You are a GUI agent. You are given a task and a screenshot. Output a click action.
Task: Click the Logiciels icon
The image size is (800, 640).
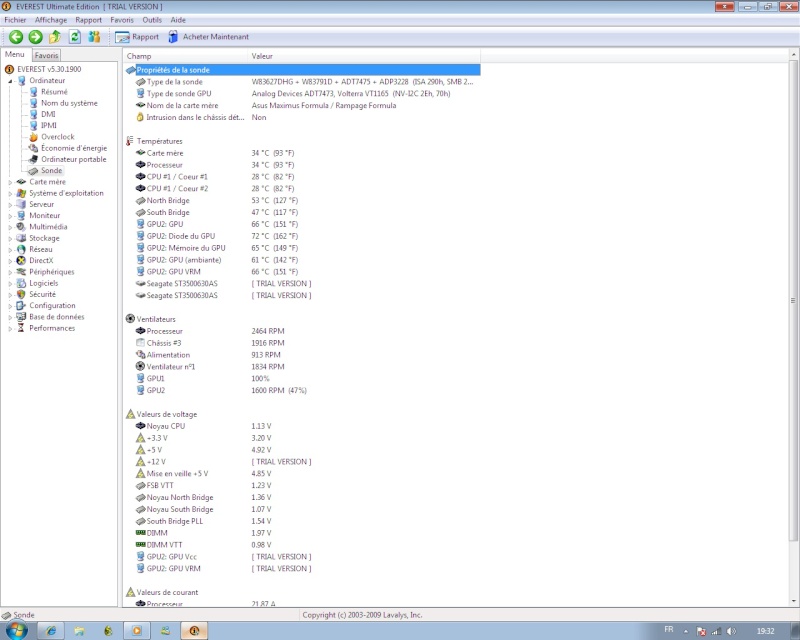(21, 283)
